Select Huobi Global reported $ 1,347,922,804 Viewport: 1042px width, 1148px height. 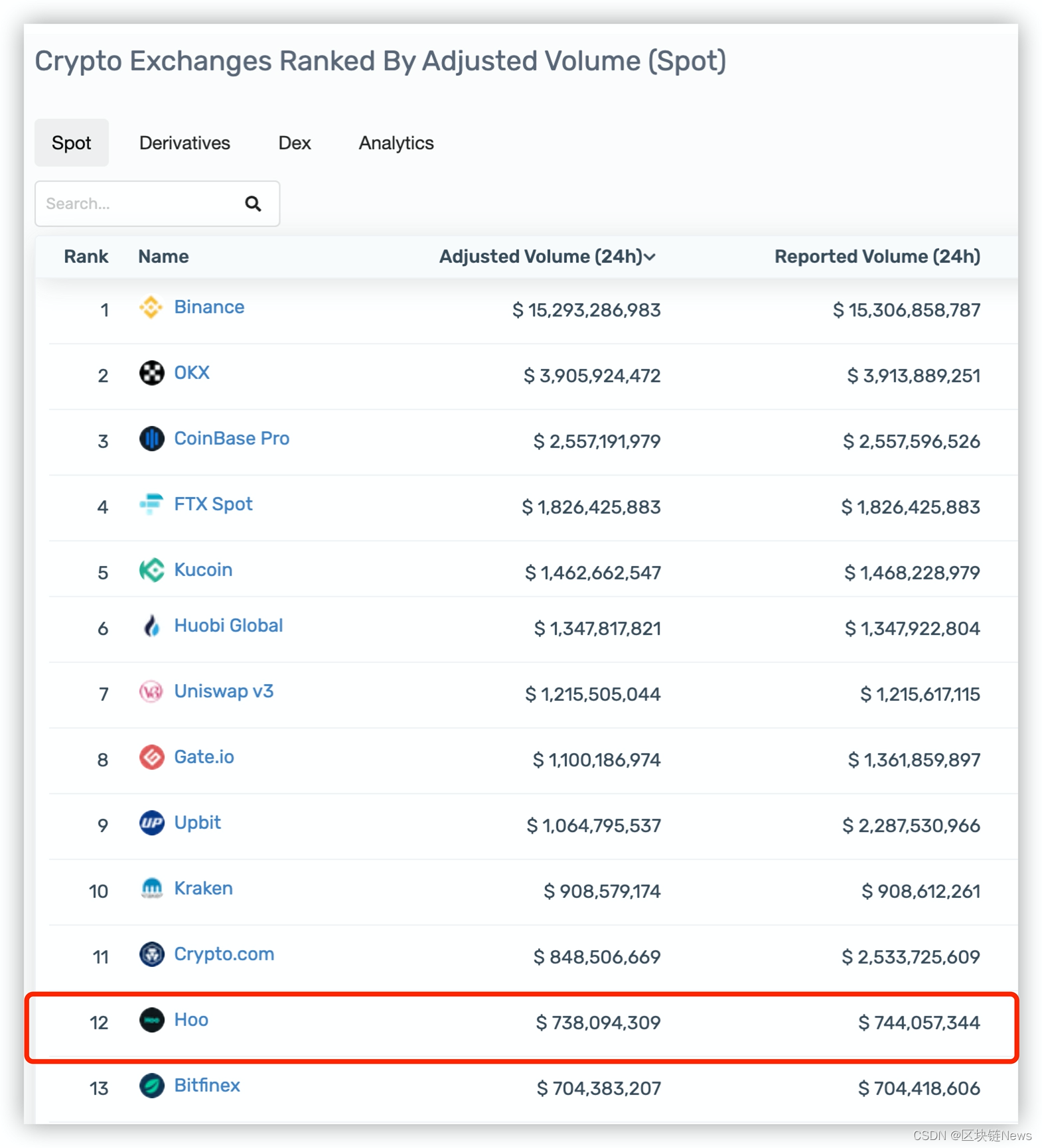[x=912, y=628]
